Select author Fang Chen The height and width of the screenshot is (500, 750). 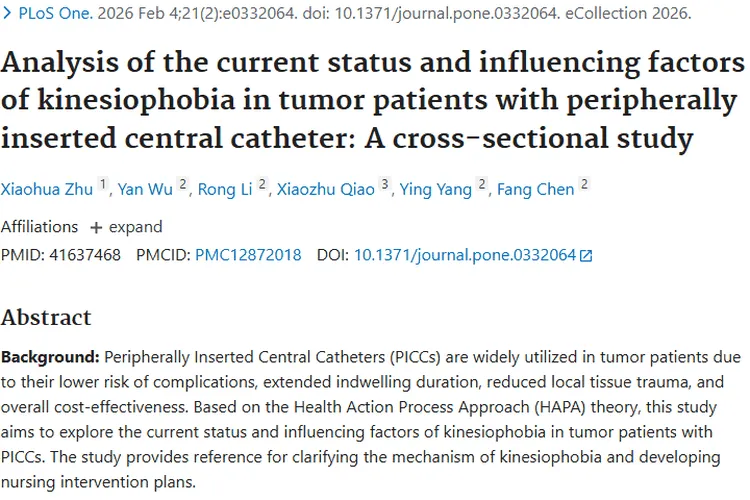coord(535,189)
